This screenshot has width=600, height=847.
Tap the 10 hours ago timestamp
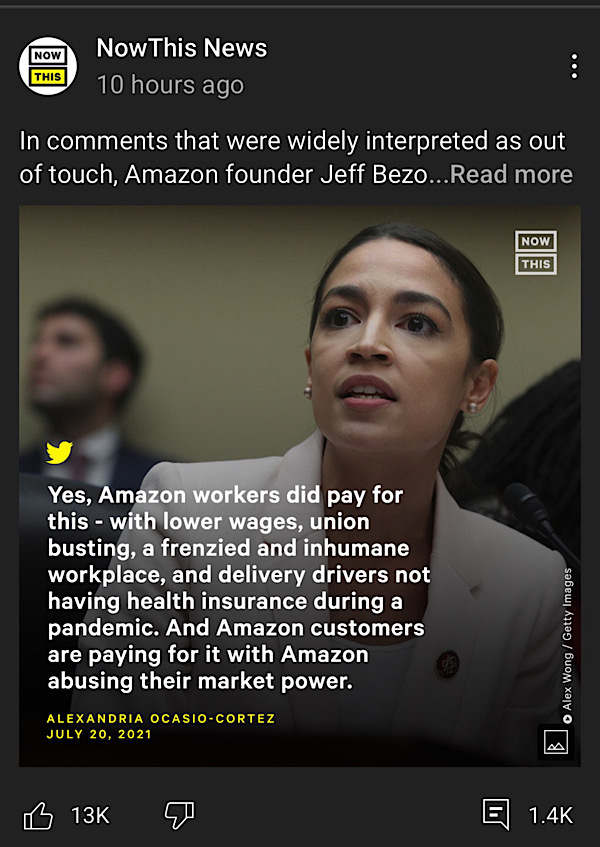click(170, 85)
